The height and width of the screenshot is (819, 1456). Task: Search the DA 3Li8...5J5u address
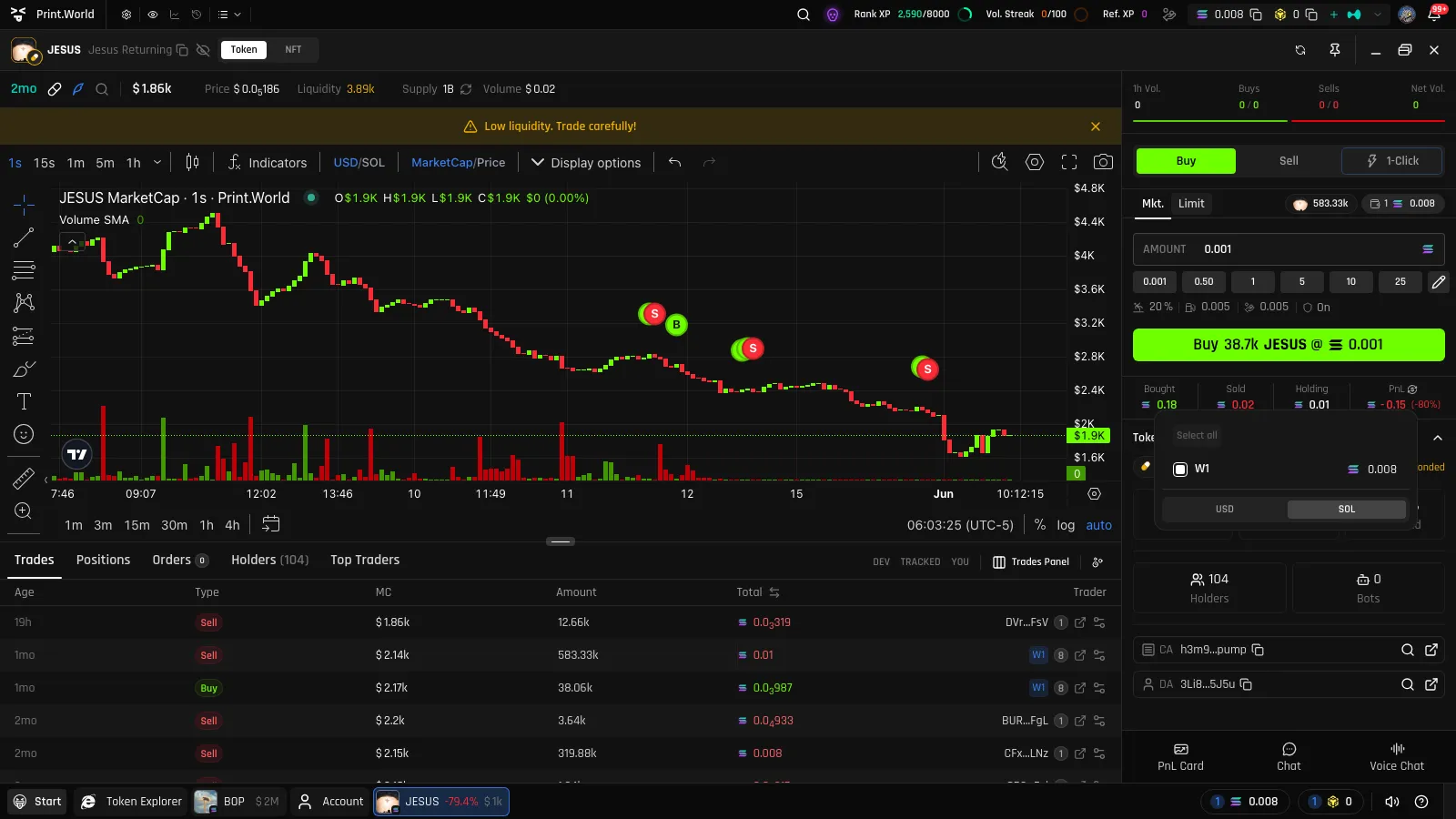pos(1408,684)
